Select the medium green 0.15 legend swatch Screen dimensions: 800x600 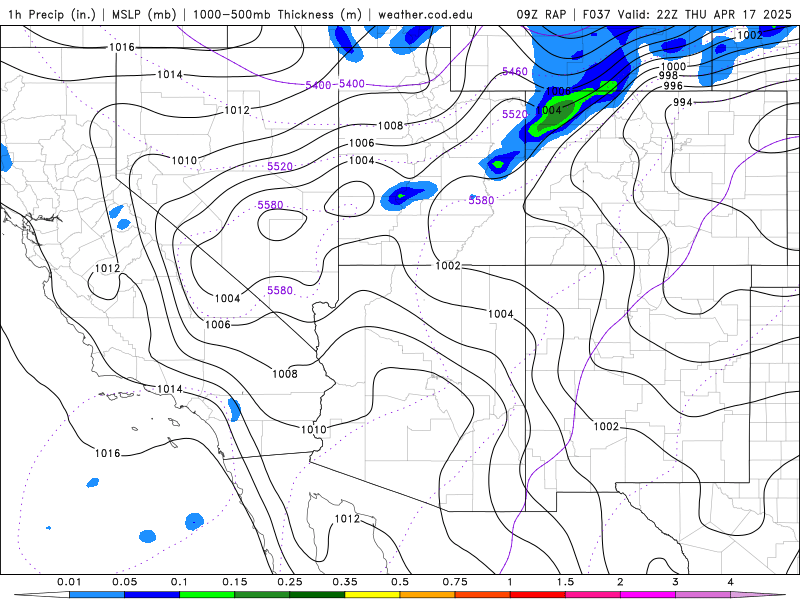pyautogui.click(x=262, y=595)
